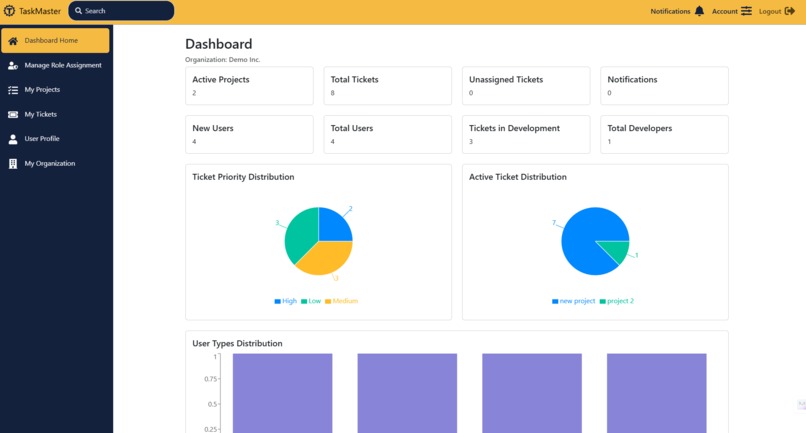Click the Manage Role Assignment user icon
The height and width of the screenshot is (433, 806).
[x=13, y=65]
